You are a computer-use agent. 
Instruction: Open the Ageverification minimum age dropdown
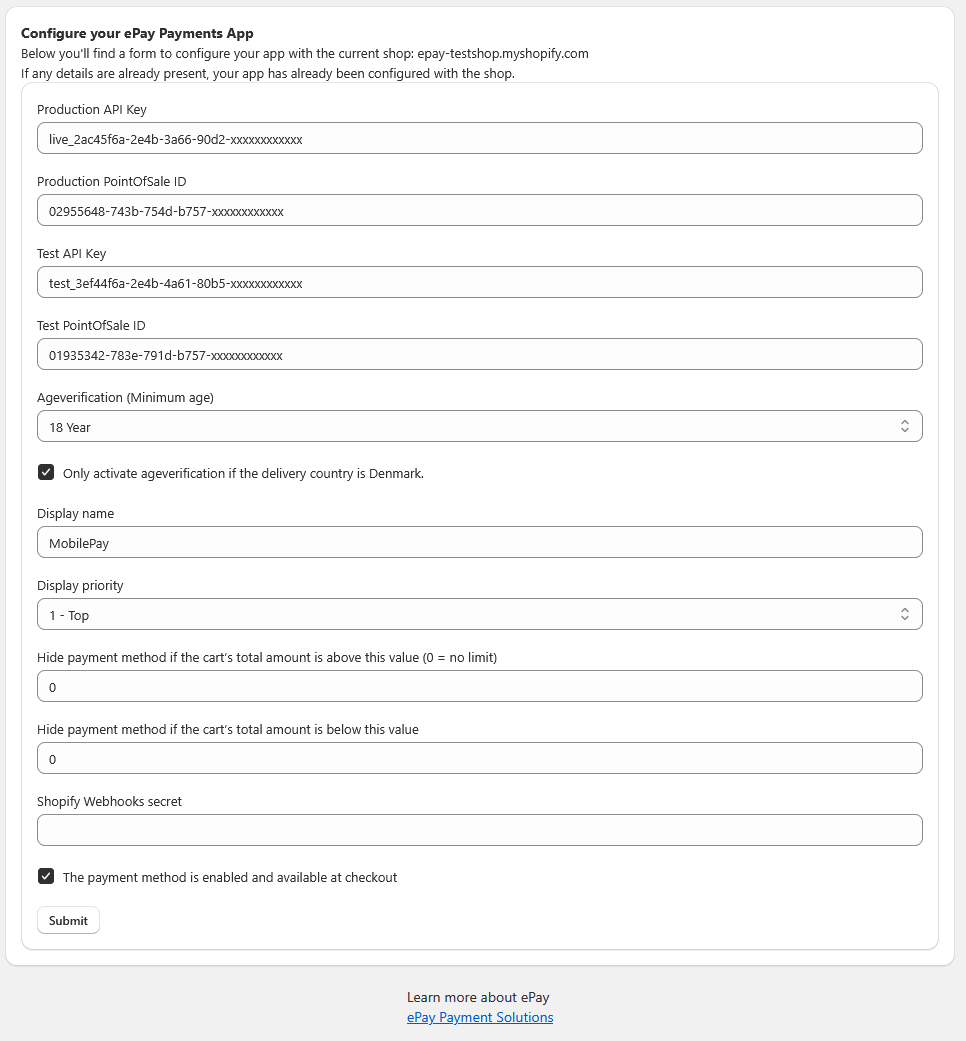[x=480, y=426]
